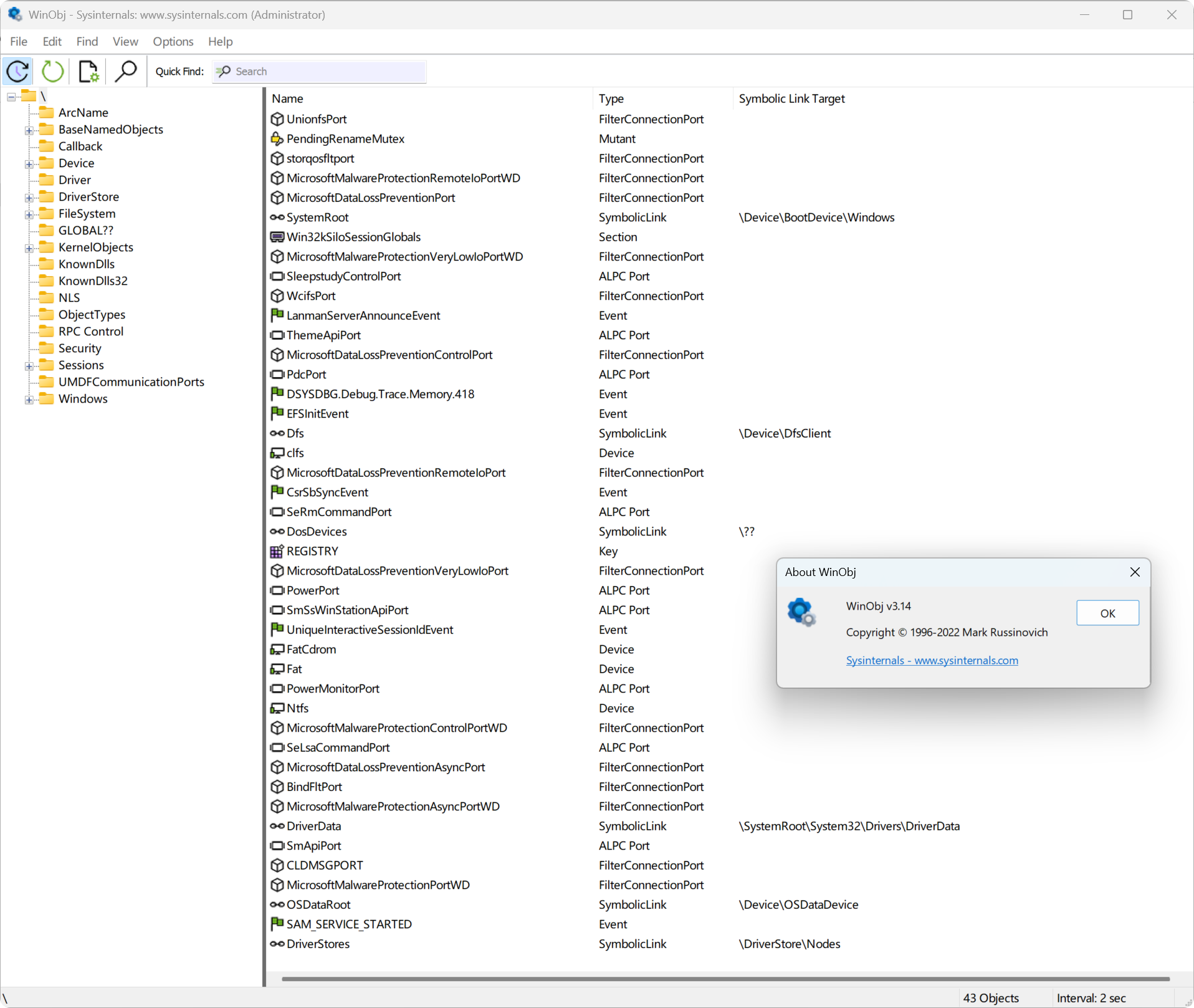Click the Driver folder icon
1194x1008 pixels.
tap(47, 180)
